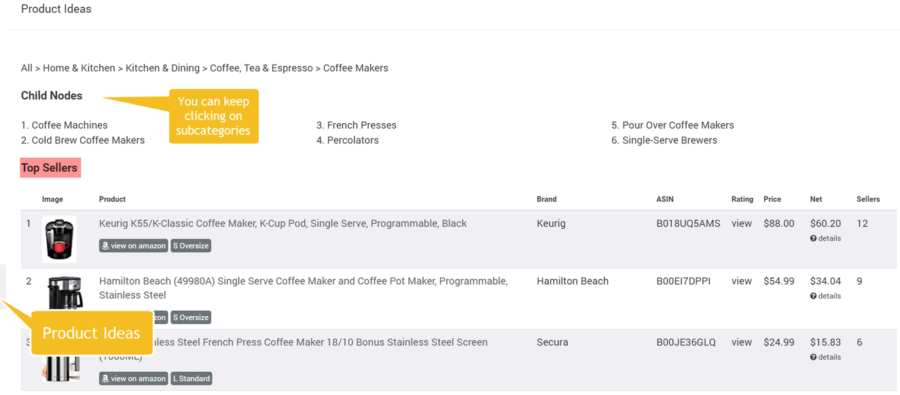The image size is (900, 395).
Task: Click the Product column header
Action: point(112,199)
